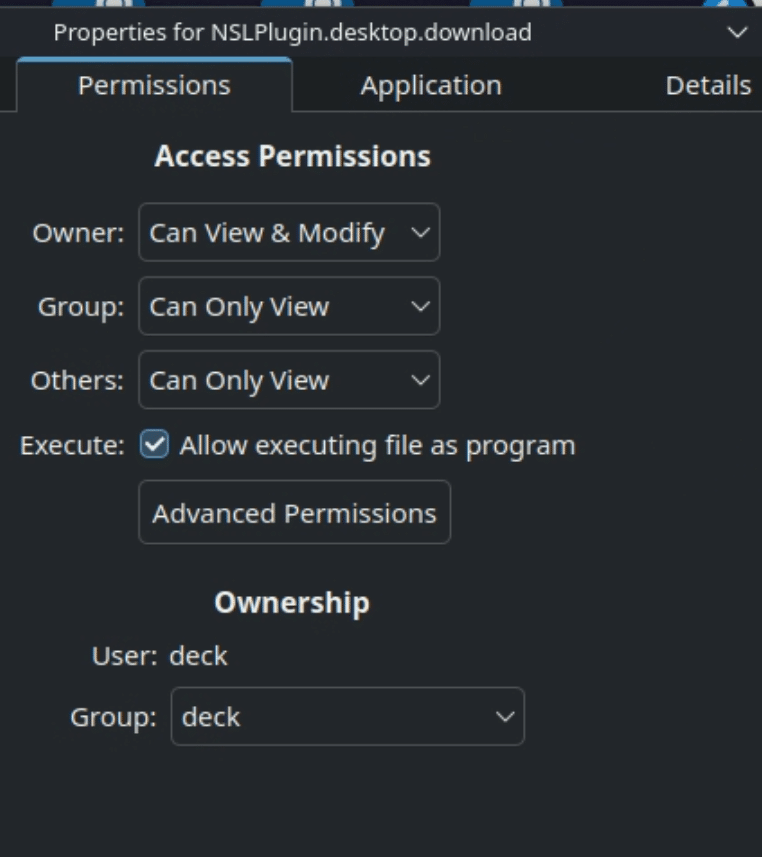
Task: Expand the Others permission combo box
Action: pyautogui.click(x=289, y=380)
